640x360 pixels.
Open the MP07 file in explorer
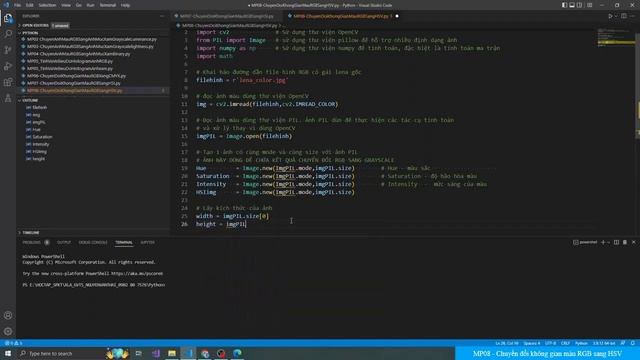pyautogui.click(x=73, y=83)
